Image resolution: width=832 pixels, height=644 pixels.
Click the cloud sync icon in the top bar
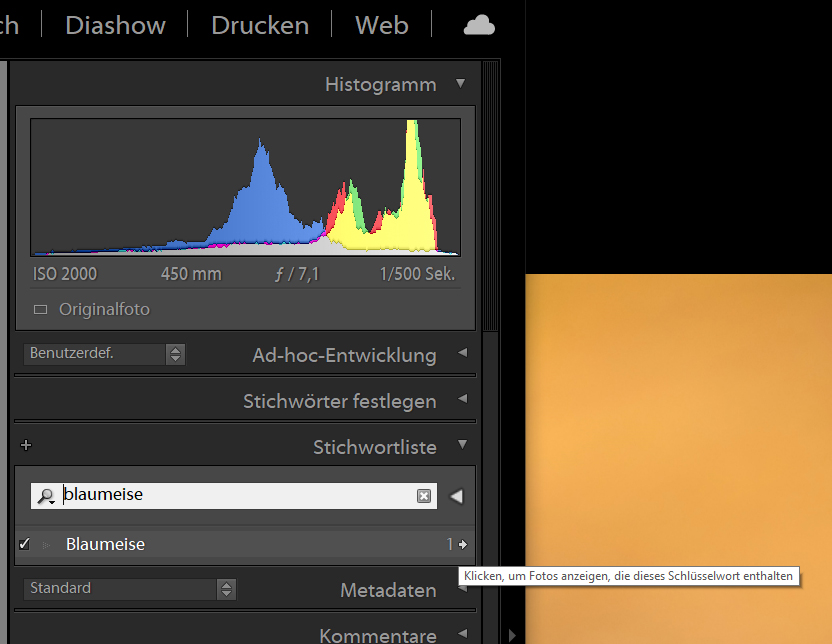coord(478,24)
